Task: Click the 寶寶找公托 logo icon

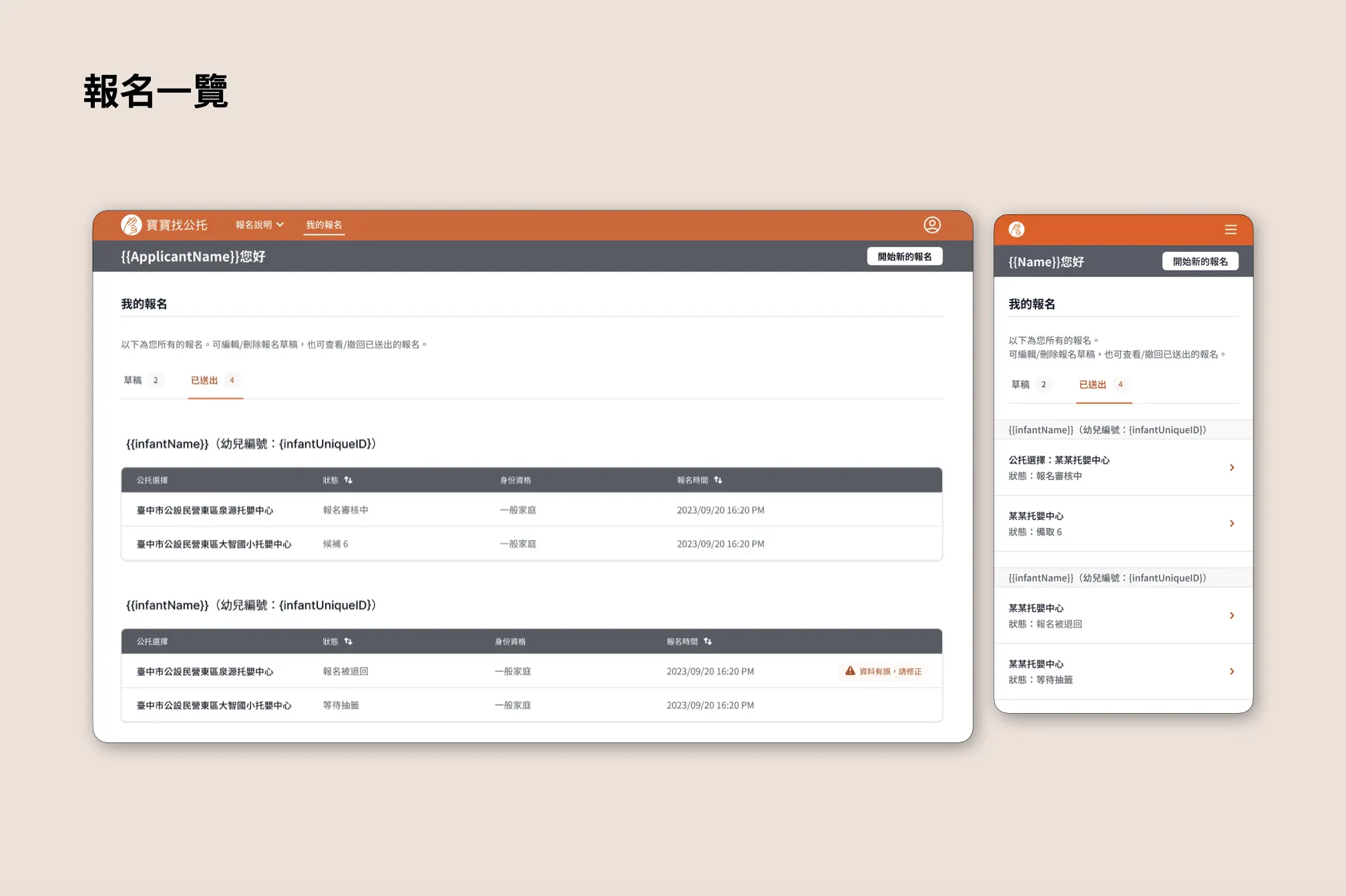Action: coord(131,225)
